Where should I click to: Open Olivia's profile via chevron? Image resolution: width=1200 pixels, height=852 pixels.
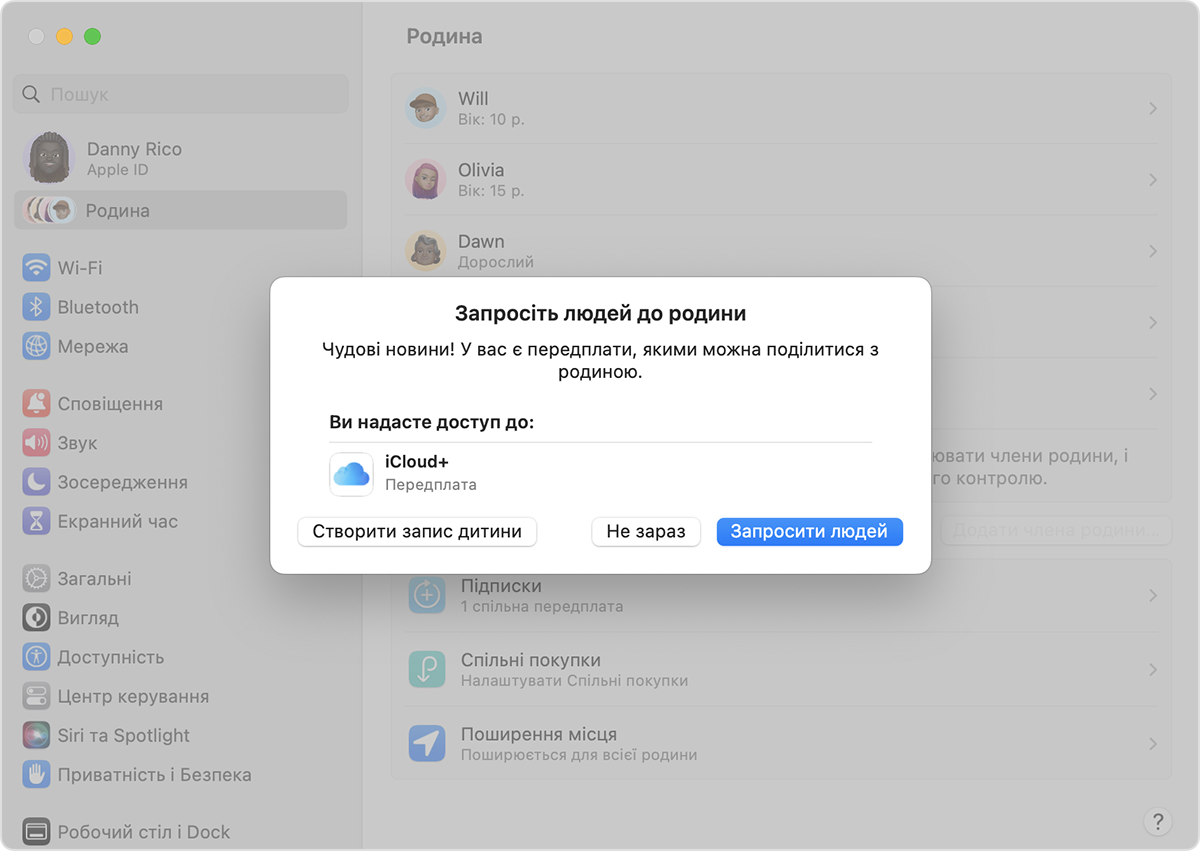(1156, 180)
